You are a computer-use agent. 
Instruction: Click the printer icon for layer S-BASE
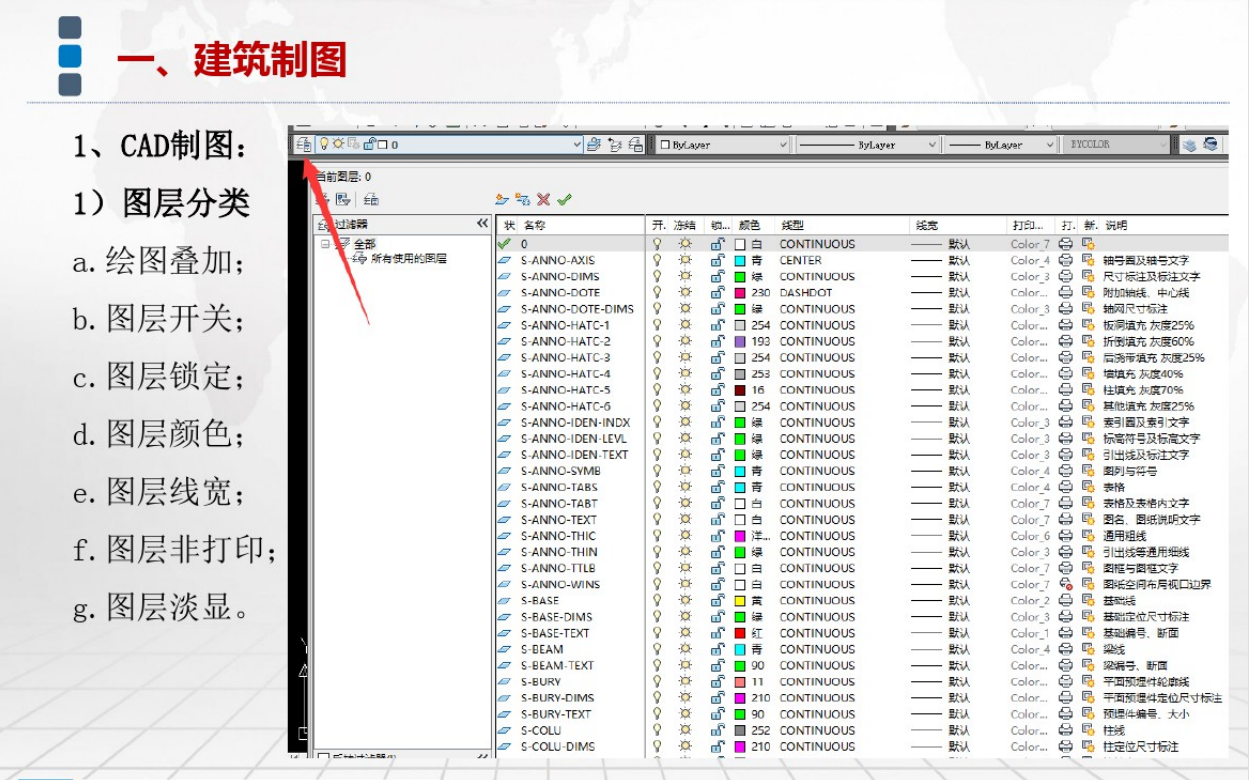click(x=1066, y=601)
